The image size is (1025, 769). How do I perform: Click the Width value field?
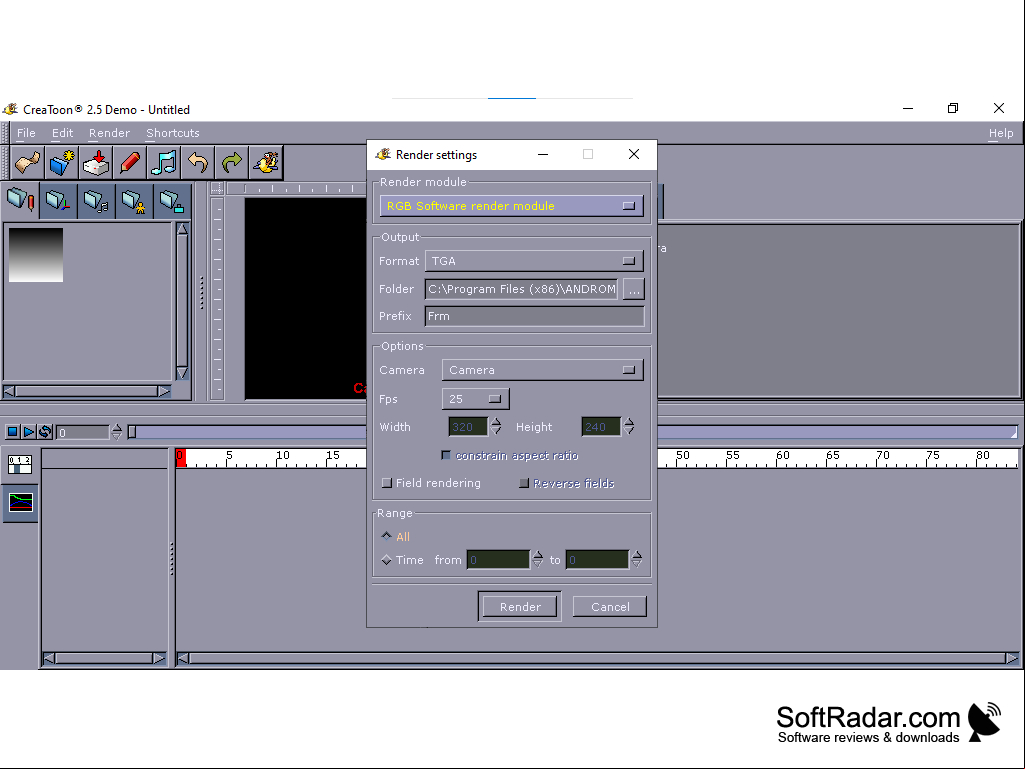[x=468, y=427]
